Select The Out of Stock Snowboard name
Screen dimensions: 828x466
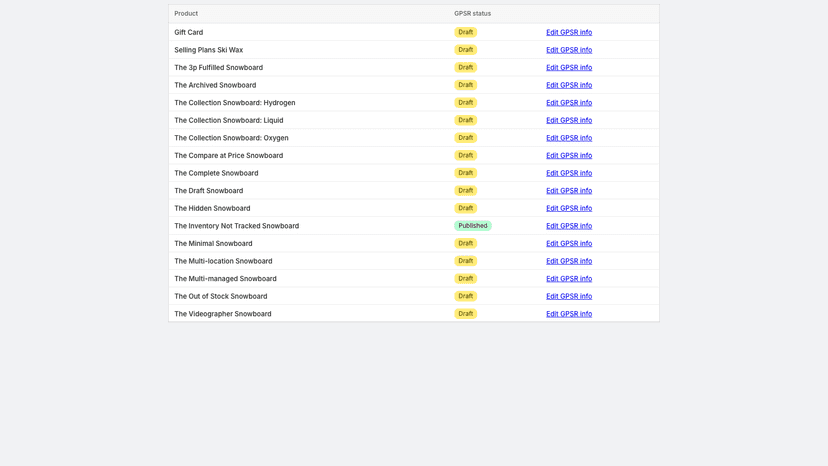point(221,296)
